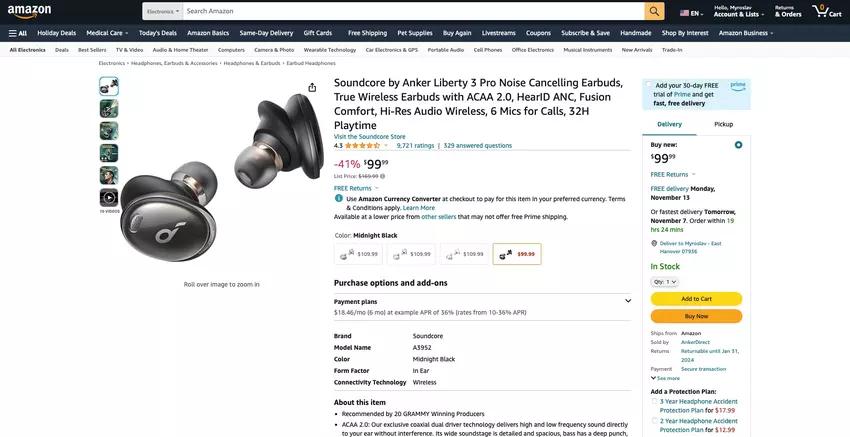Expand the Payment plans section chevron

point(628,301)
